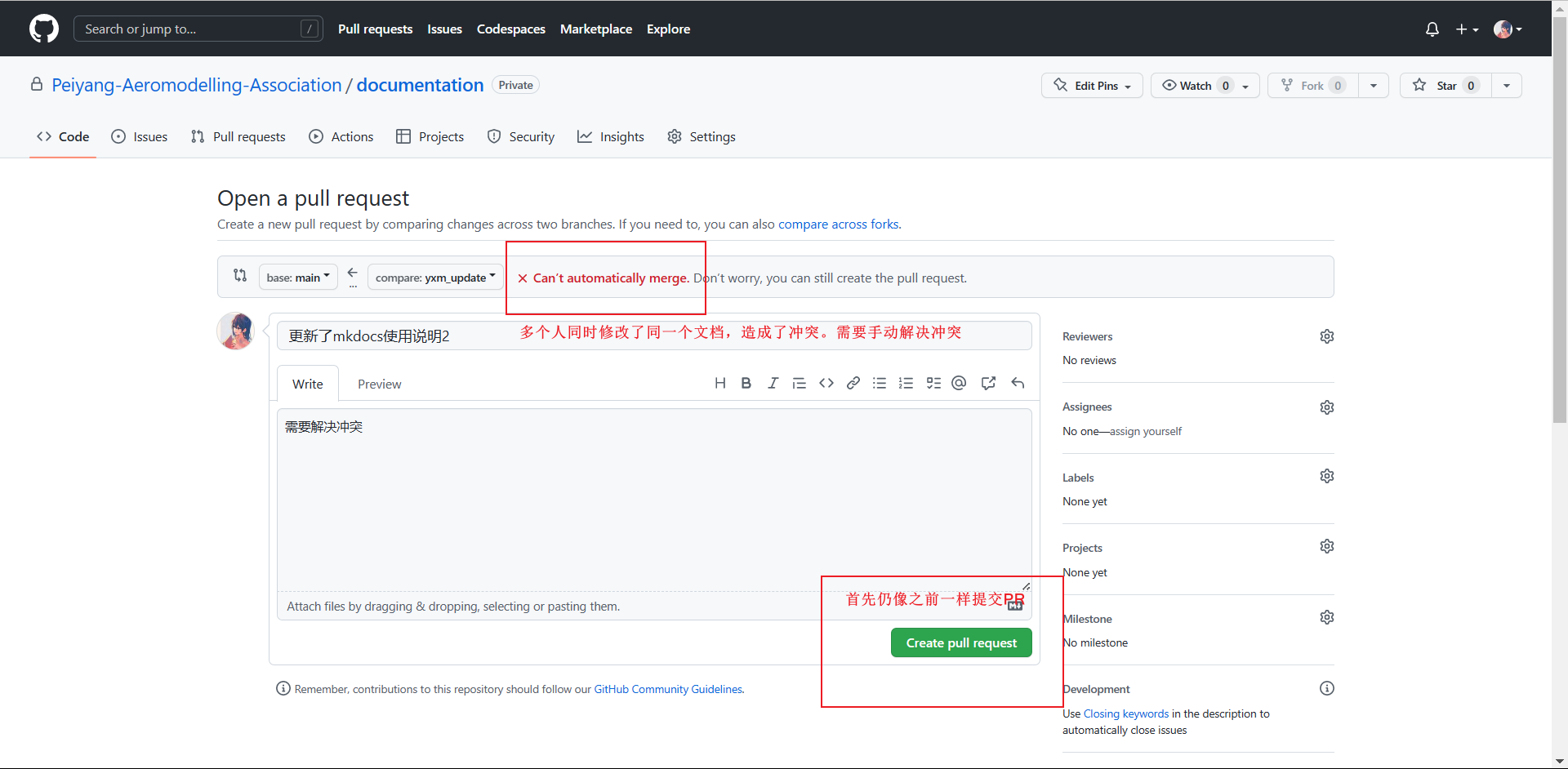
Task: Expand the base: main branch dropdown
Action: pyautogui.click(x=298, y=278)
